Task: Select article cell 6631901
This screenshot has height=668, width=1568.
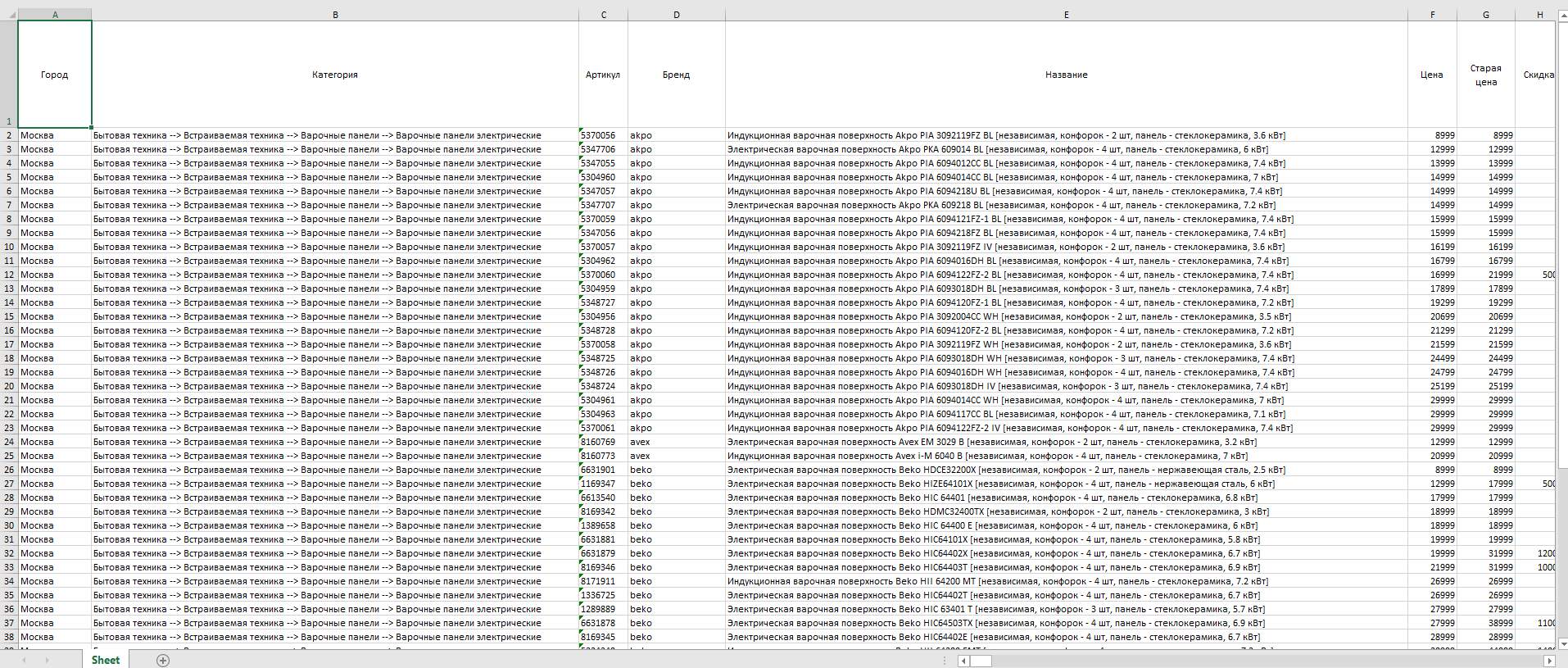Action: click(604, 470)
